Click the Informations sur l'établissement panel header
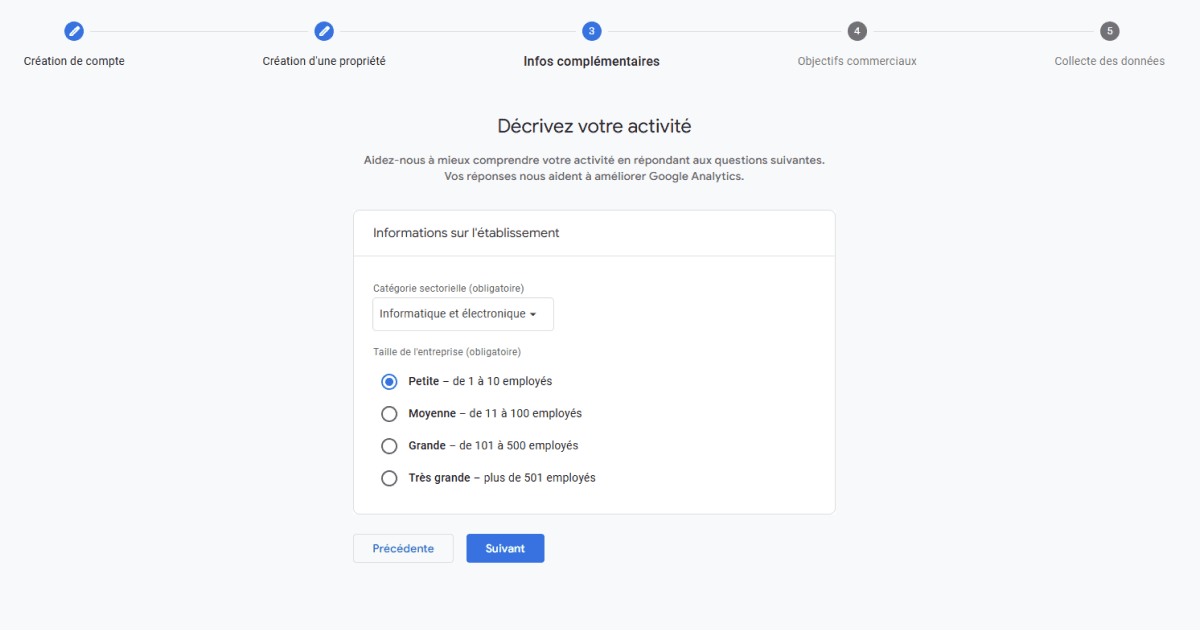This screenshot has height=630, width=1200. pyautogui.click(x=466, y=232)
